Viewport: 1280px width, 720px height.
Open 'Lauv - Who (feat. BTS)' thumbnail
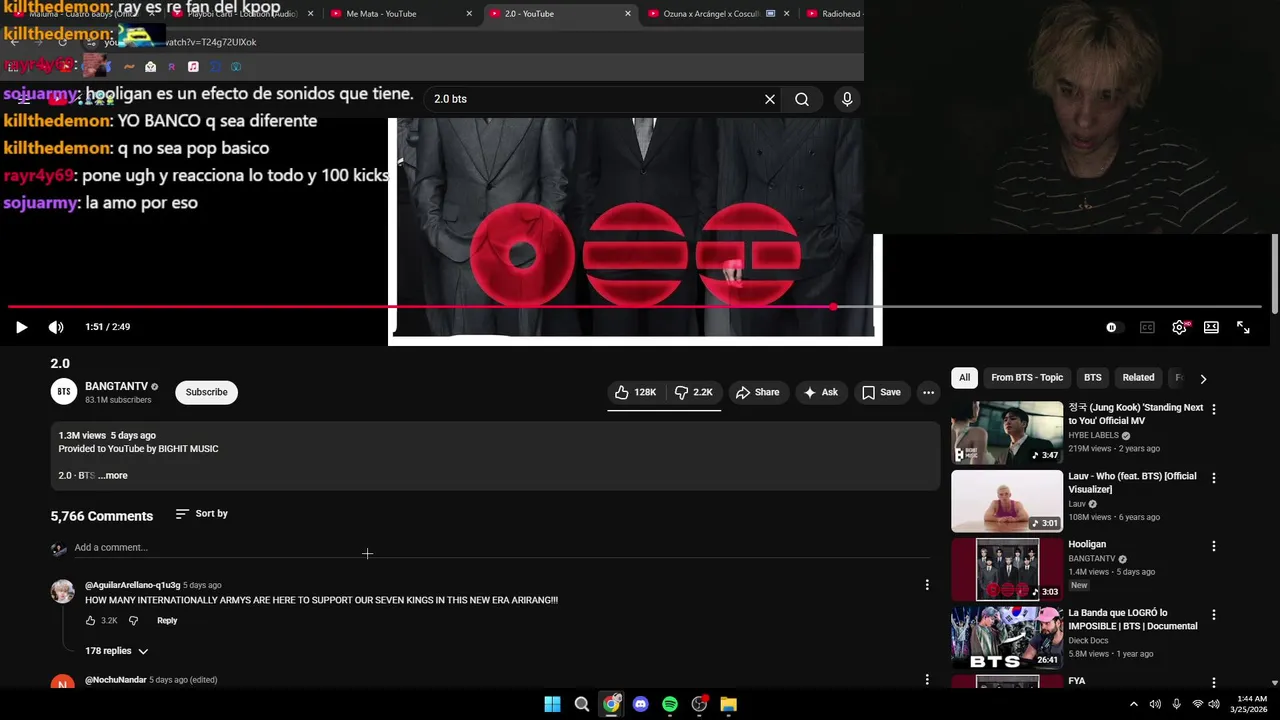pyautogui.click(x=1007, y=501)
